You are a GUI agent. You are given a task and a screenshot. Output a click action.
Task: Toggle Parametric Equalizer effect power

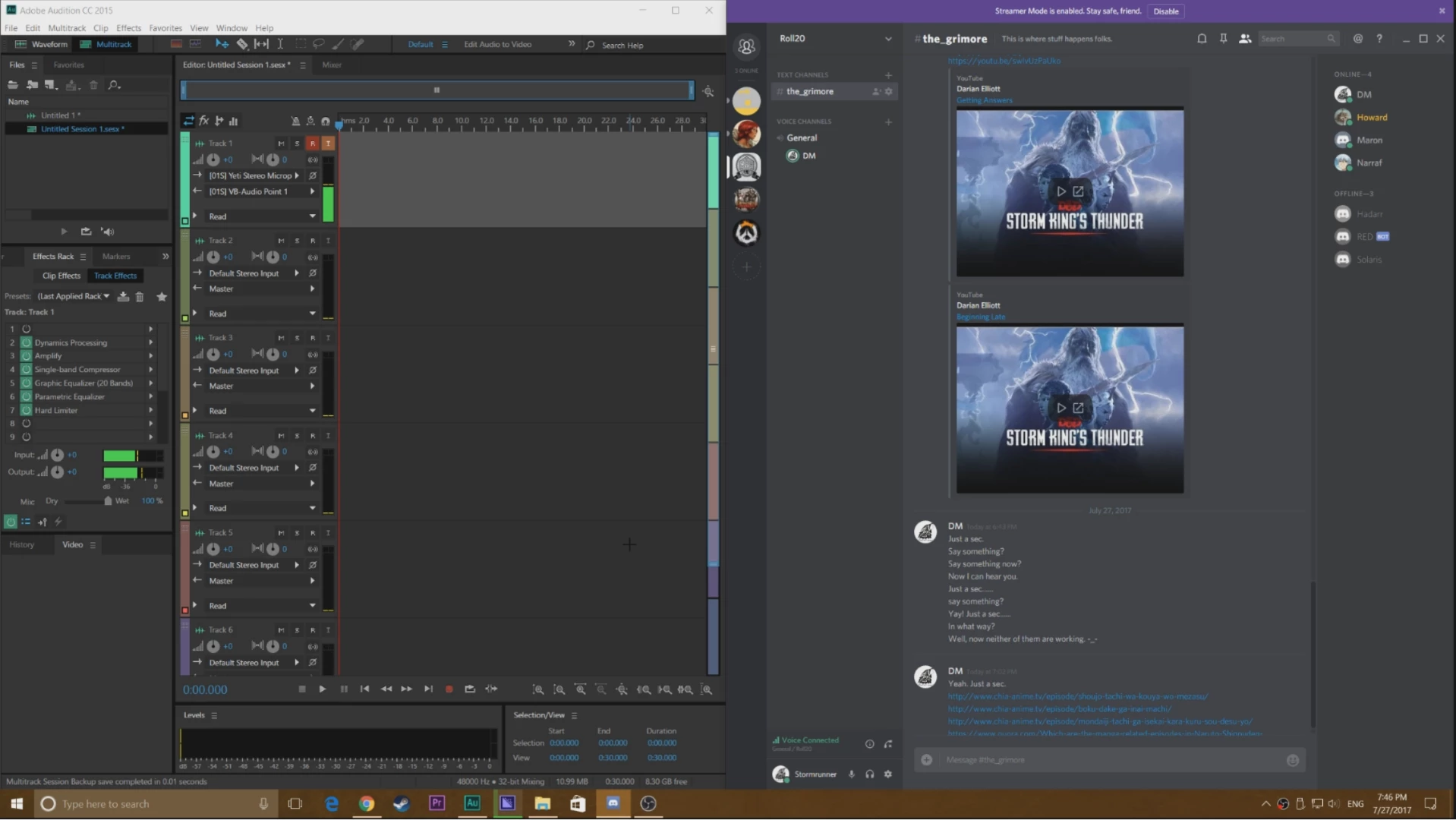coord(27,397)
